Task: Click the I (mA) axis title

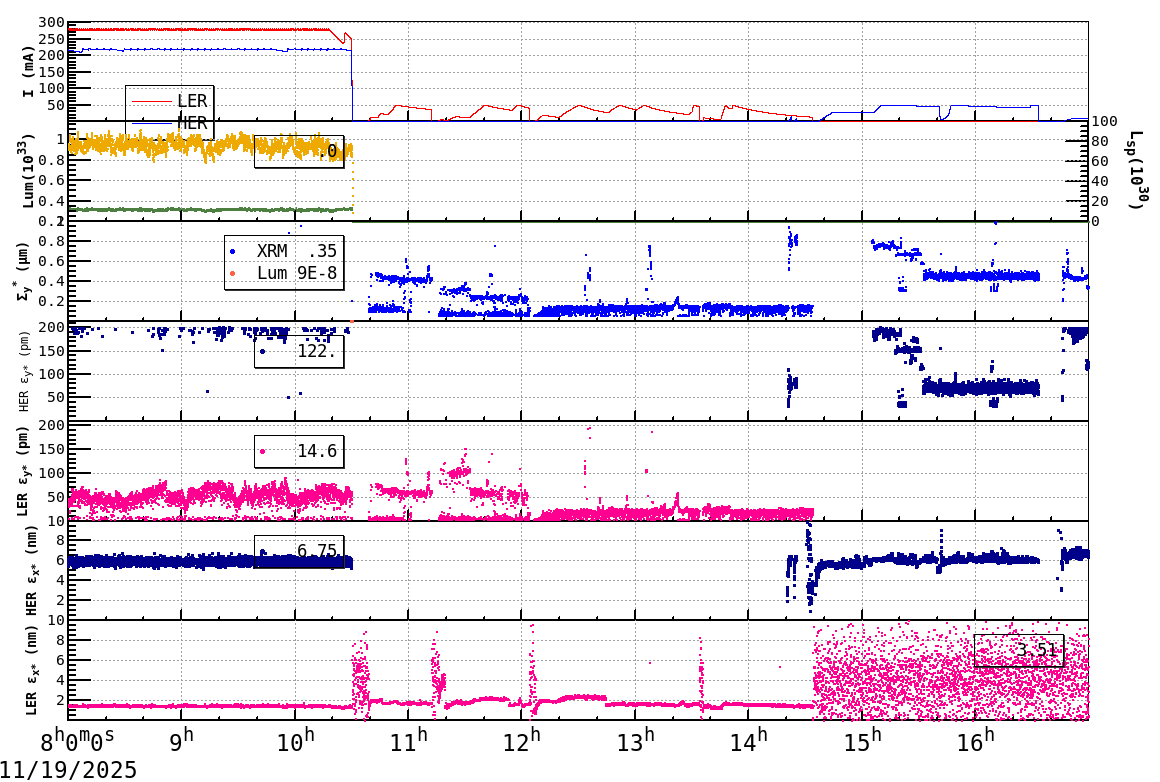Action: click(28, 72)
